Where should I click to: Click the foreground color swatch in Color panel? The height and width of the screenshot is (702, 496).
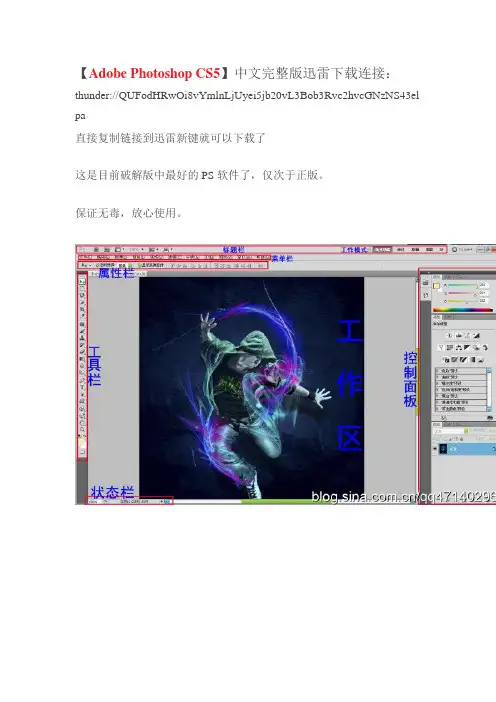pyautogui.click(x=436, y=286)
